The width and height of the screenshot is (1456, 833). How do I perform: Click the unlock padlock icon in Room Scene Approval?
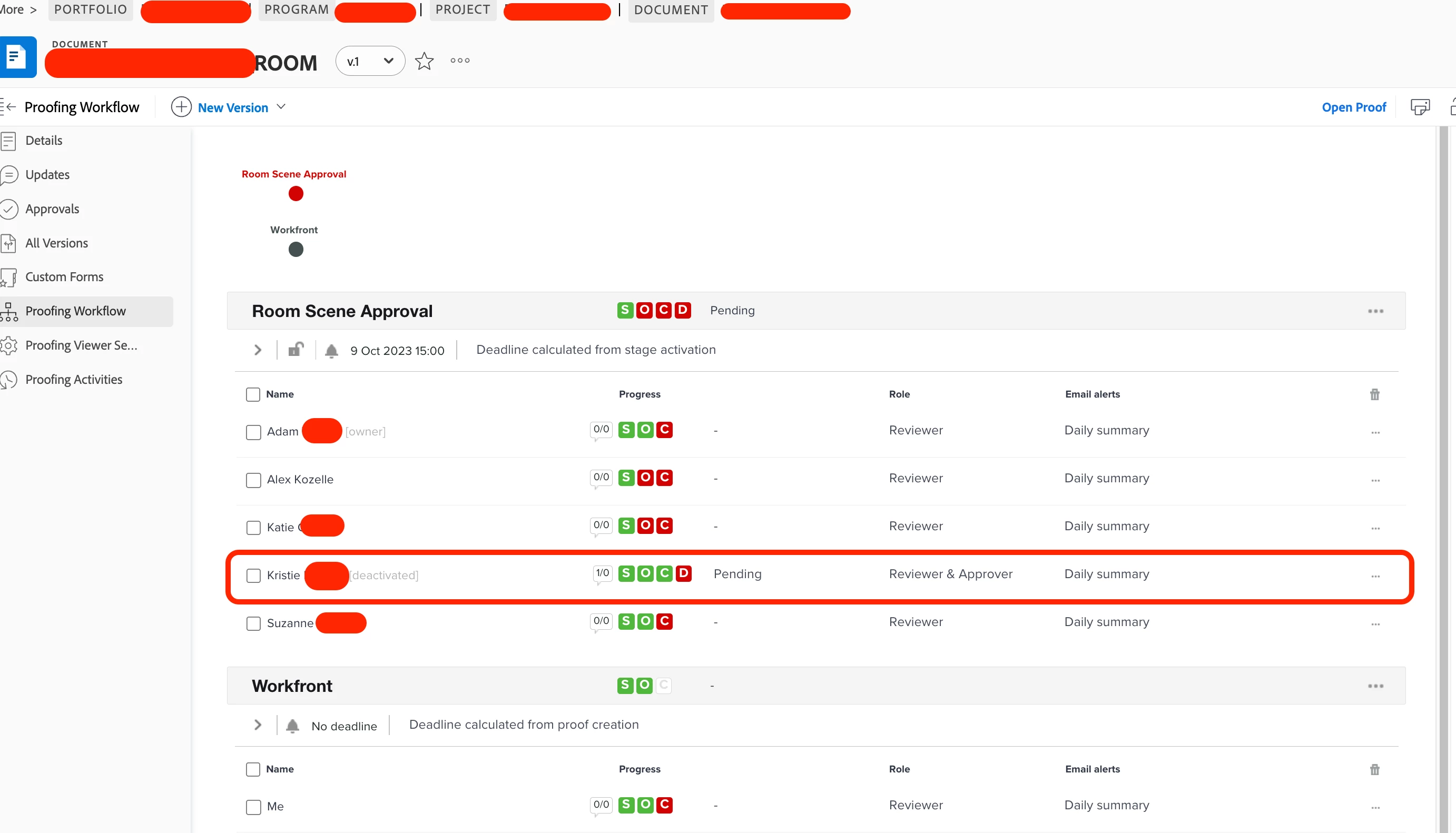tap(296, 349)
